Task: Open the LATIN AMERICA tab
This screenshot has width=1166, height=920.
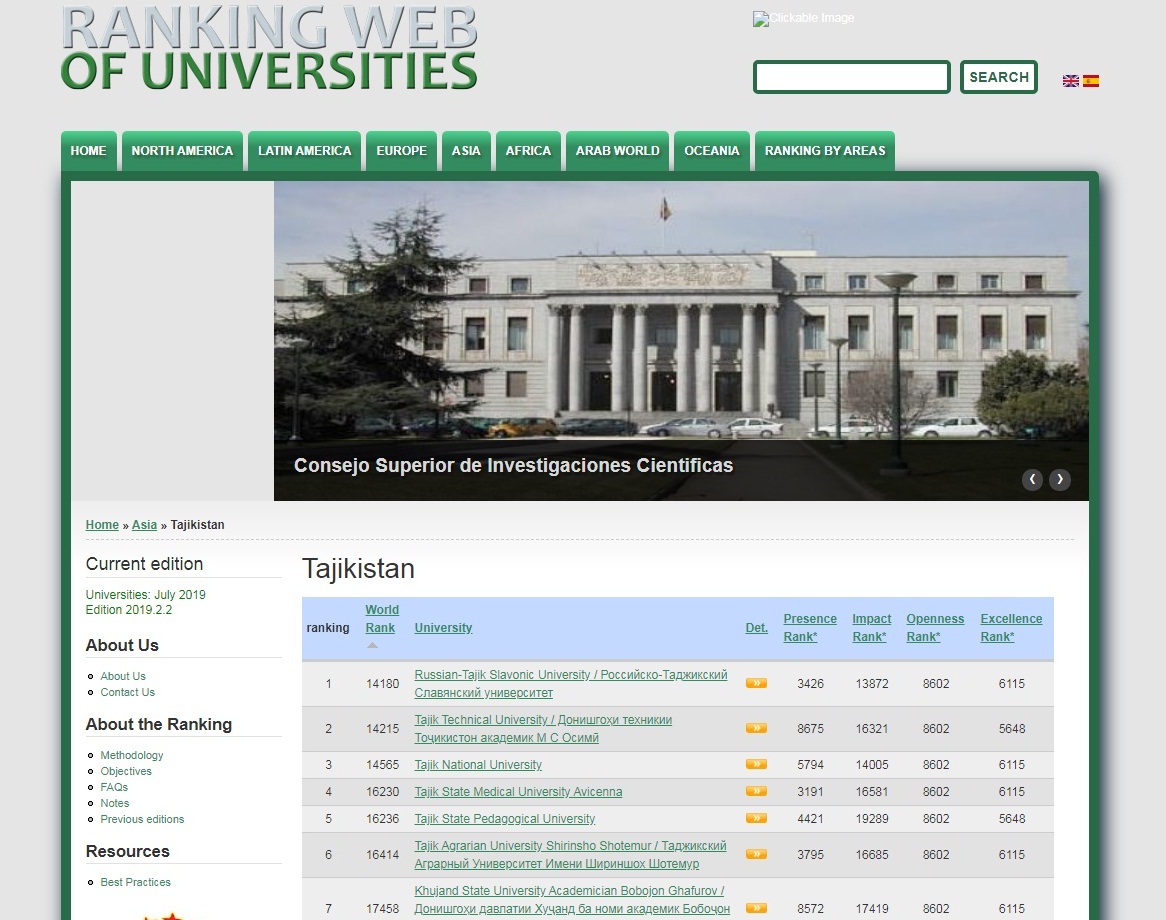Action: pos(304,151)
